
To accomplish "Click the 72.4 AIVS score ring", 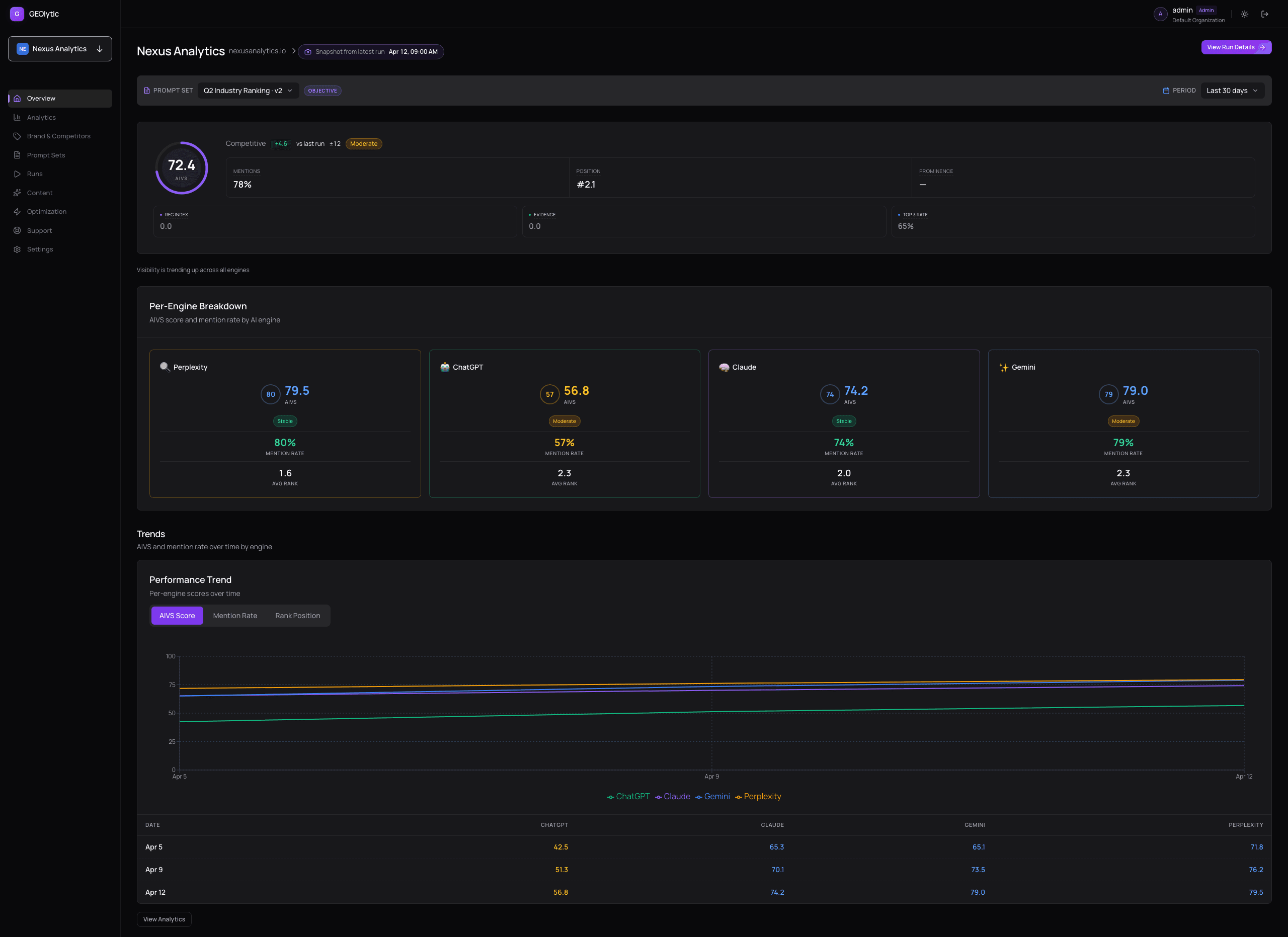I will pos(182,168).
